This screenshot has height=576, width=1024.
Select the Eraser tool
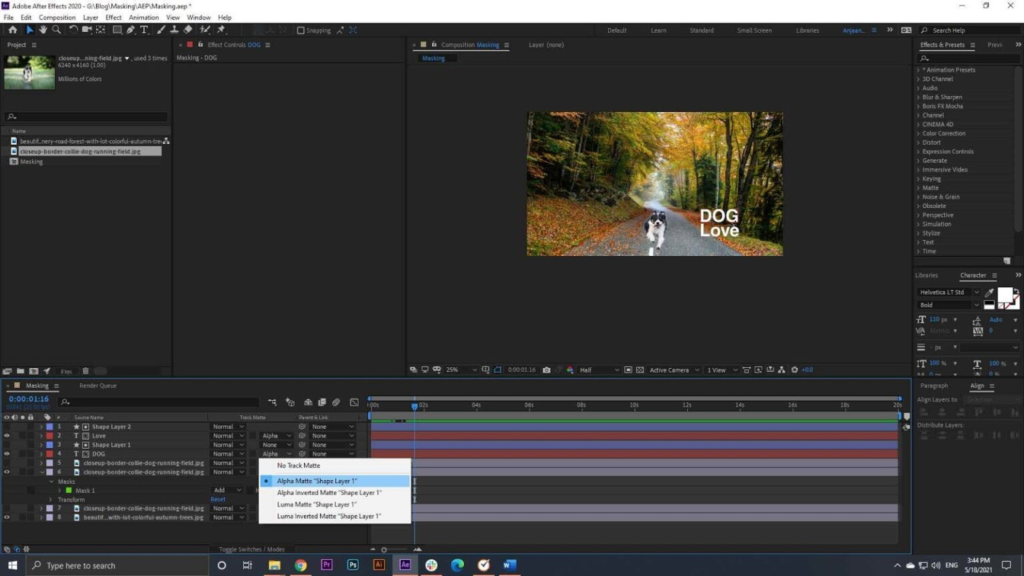[188, 30]
